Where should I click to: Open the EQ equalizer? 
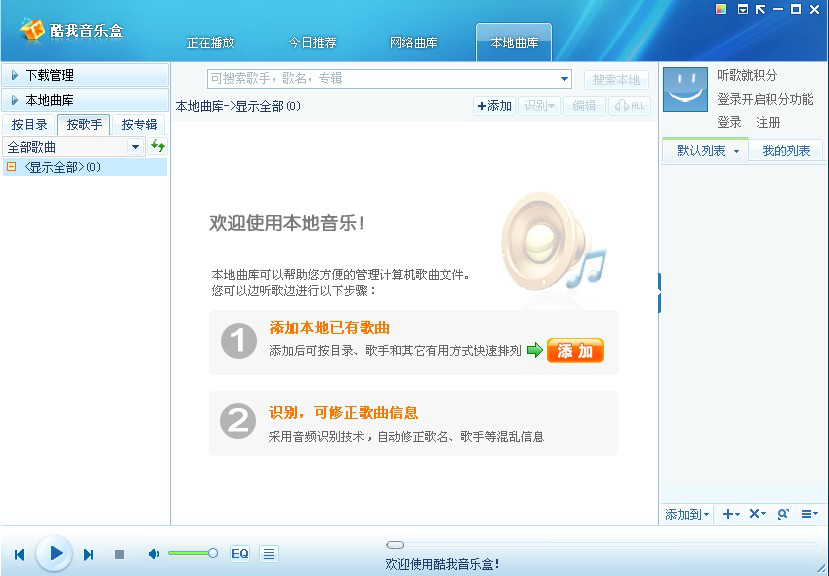pos(240,554)
